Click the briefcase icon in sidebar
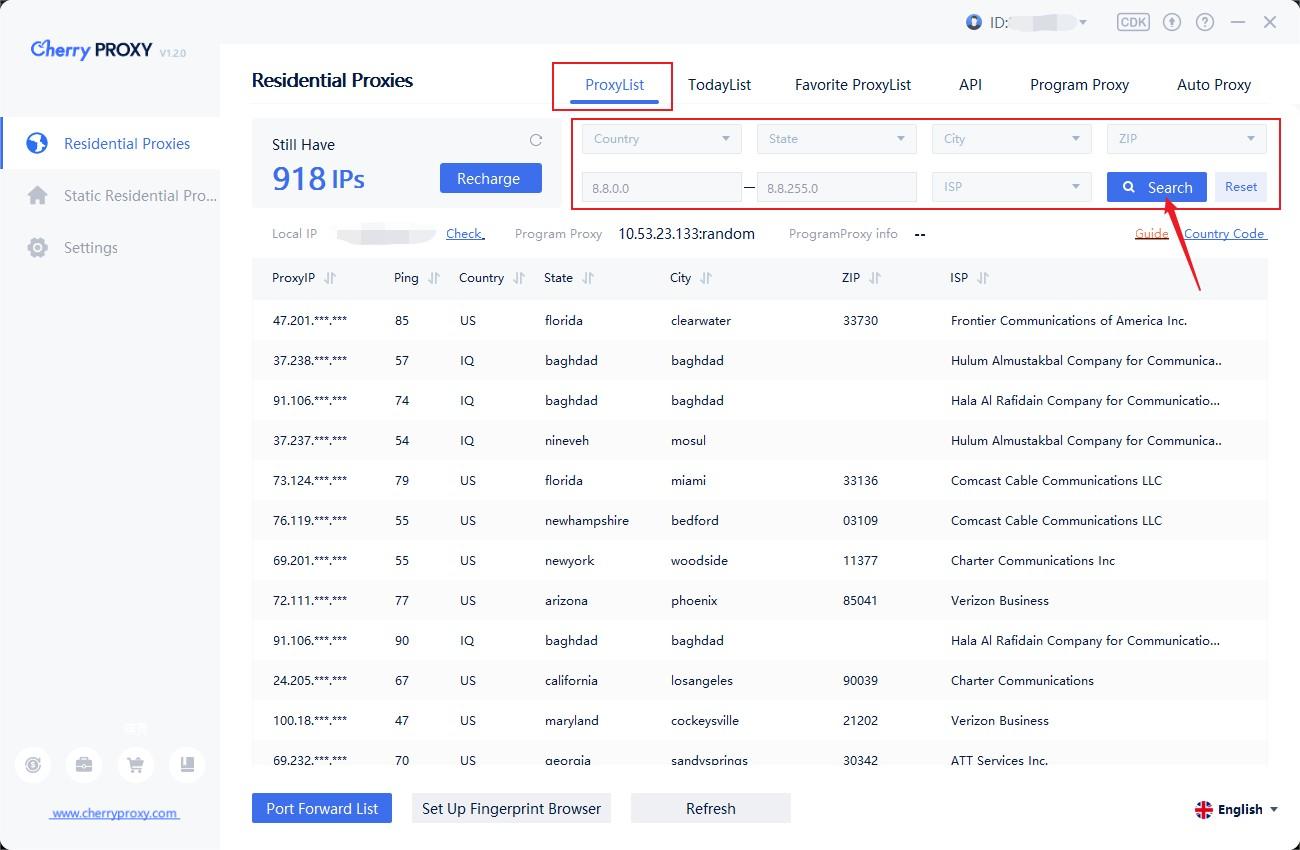Image resolution: width=1300 pixels, height=850 pixels. click(x=84, y=765)
